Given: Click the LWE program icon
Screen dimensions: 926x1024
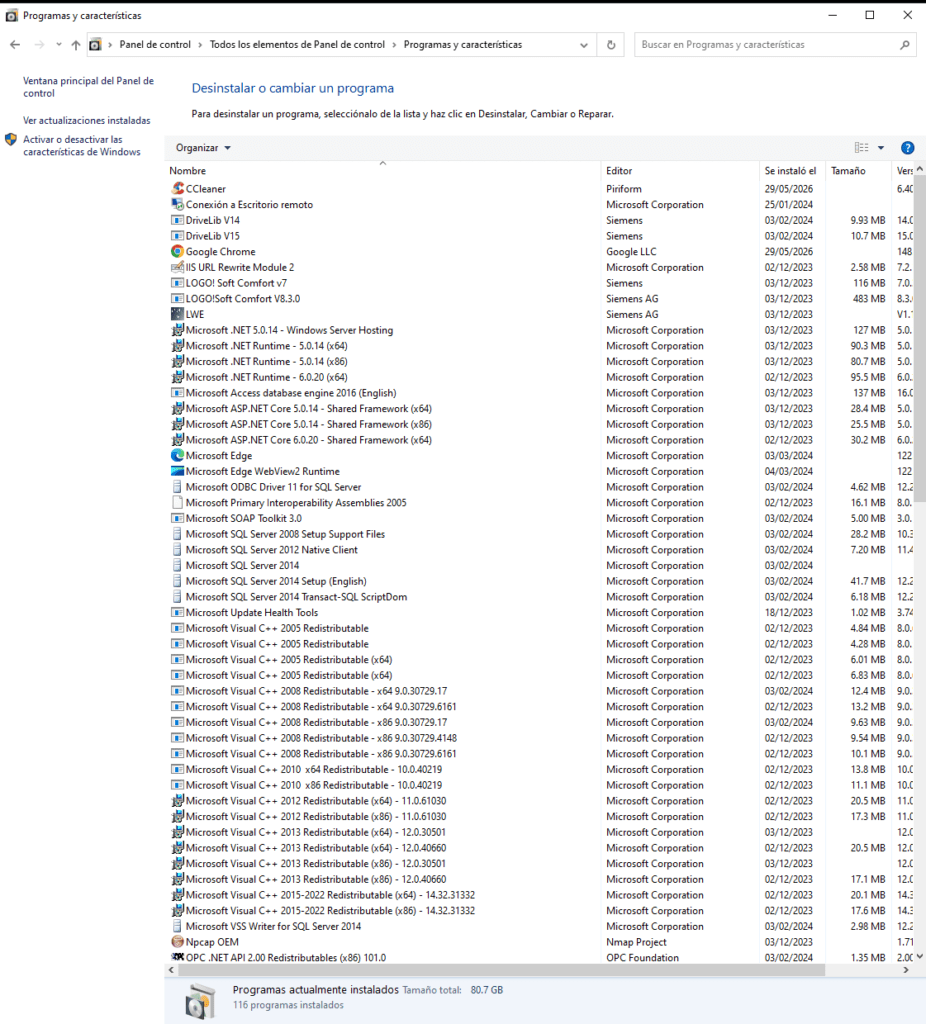Looking at the screenshot, I should click(177, 314).
